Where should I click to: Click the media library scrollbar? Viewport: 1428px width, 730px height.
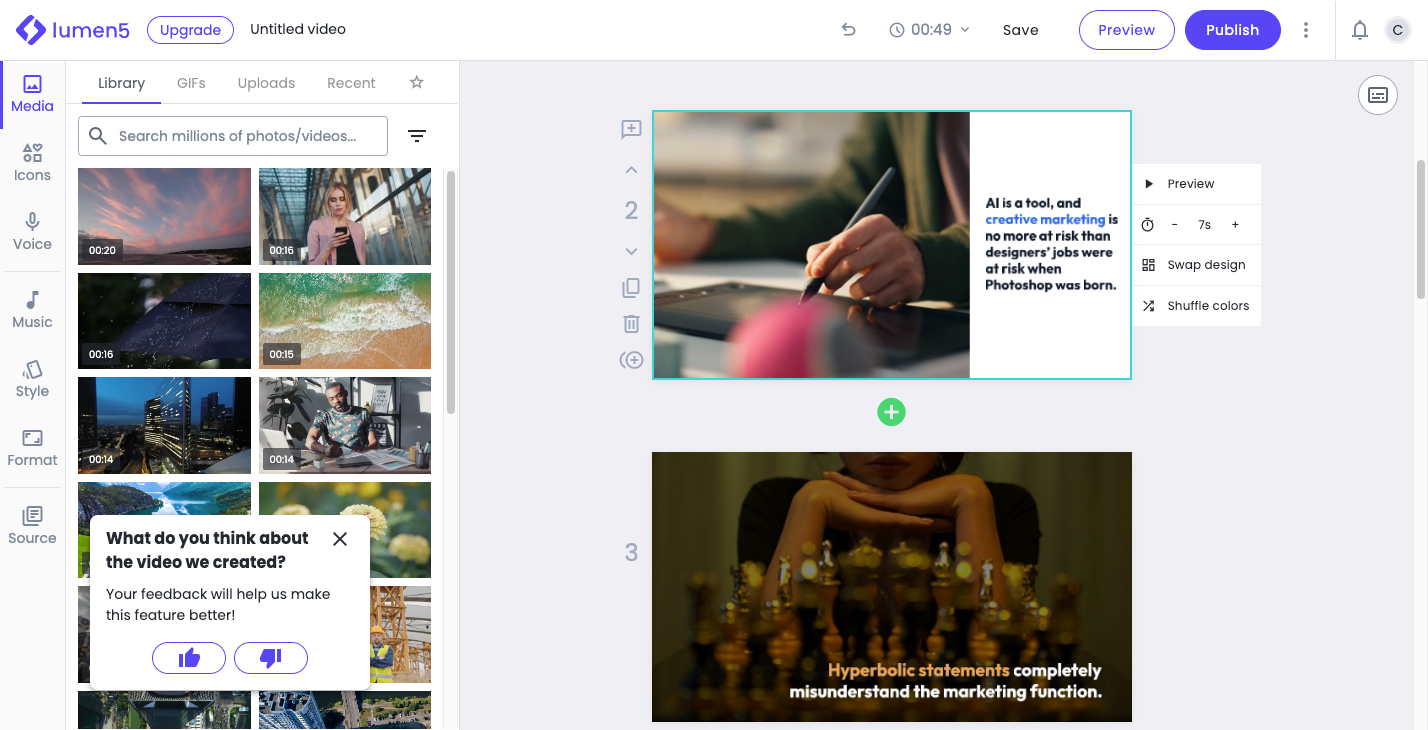coord(451,292)
